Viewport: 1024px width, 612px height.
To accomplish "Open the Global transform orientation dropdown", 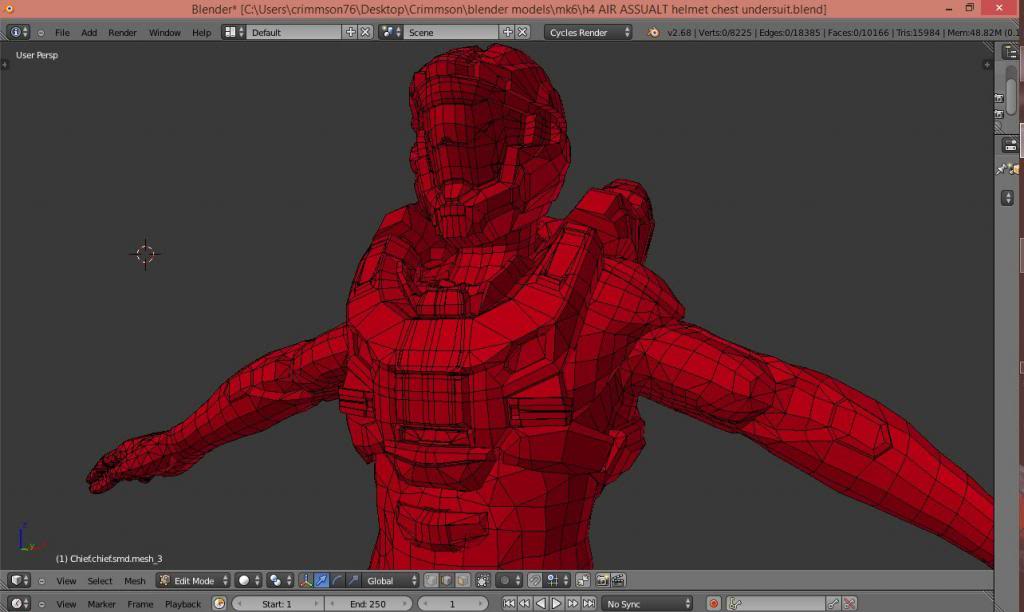I will (x=390, y=580).
